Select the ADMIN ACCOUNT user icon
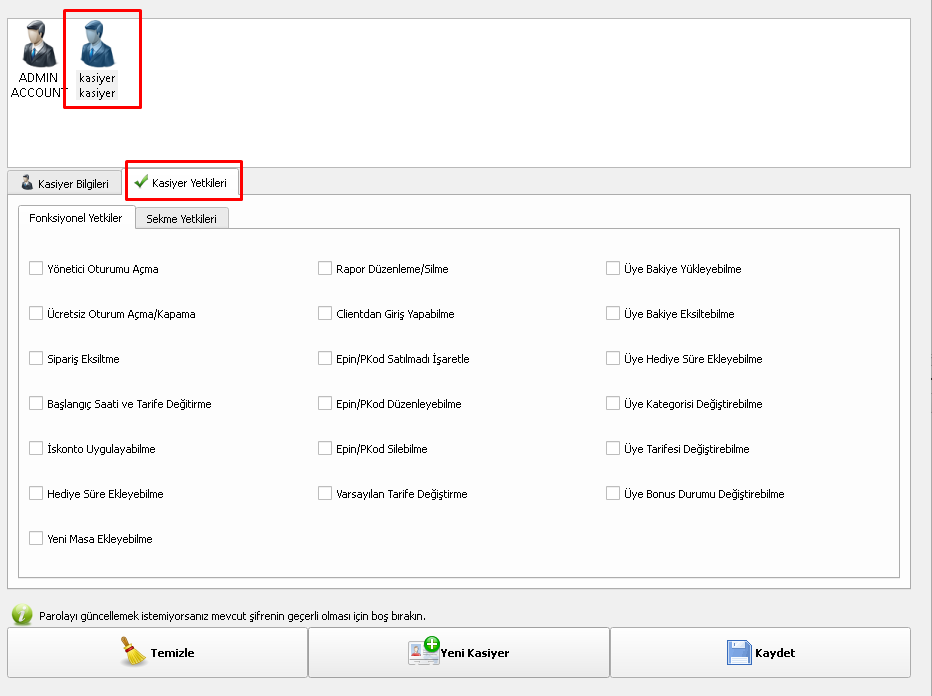The height and width of the screenshot is (696, 932). click(x=37, y=45)
